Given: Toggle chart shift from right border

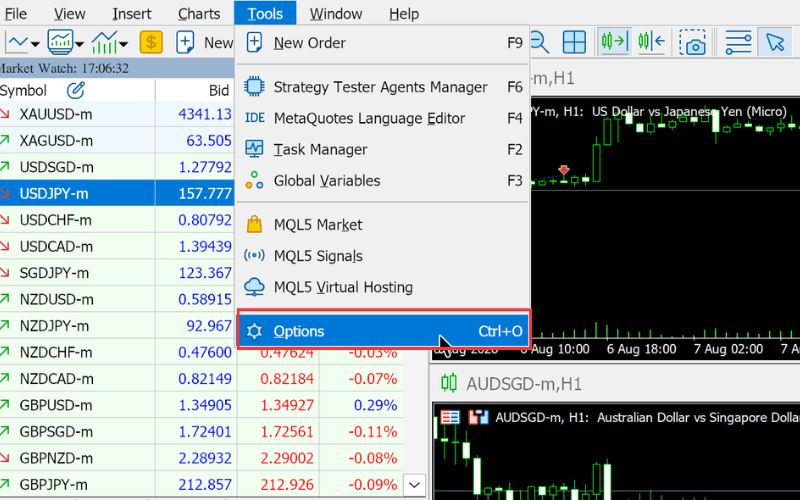Looking at the screenshot, I should tap(652, 42).
